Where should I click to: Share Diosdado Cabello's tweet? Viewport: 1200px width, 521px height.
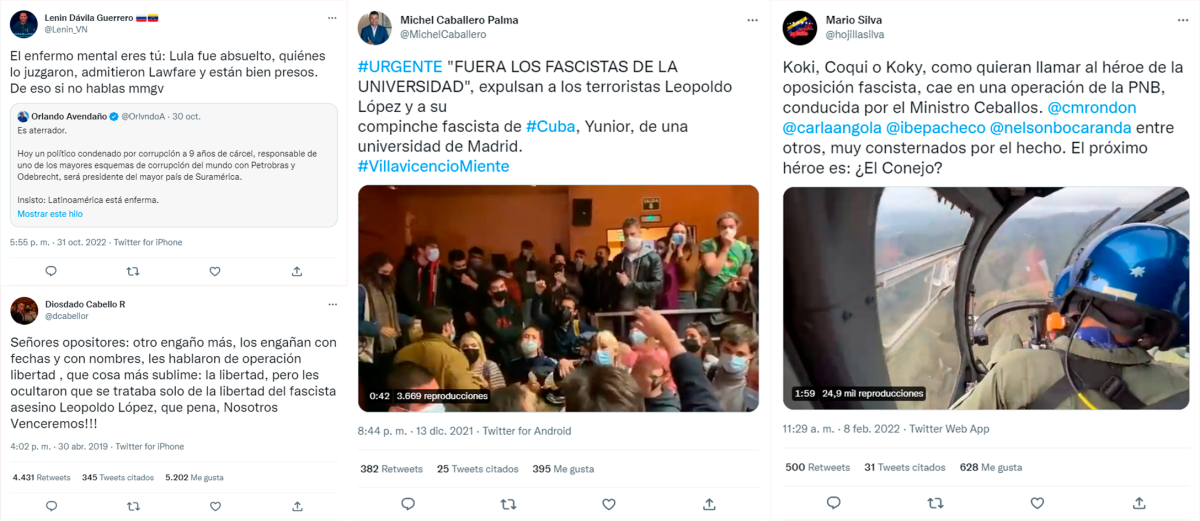(297, 506)
